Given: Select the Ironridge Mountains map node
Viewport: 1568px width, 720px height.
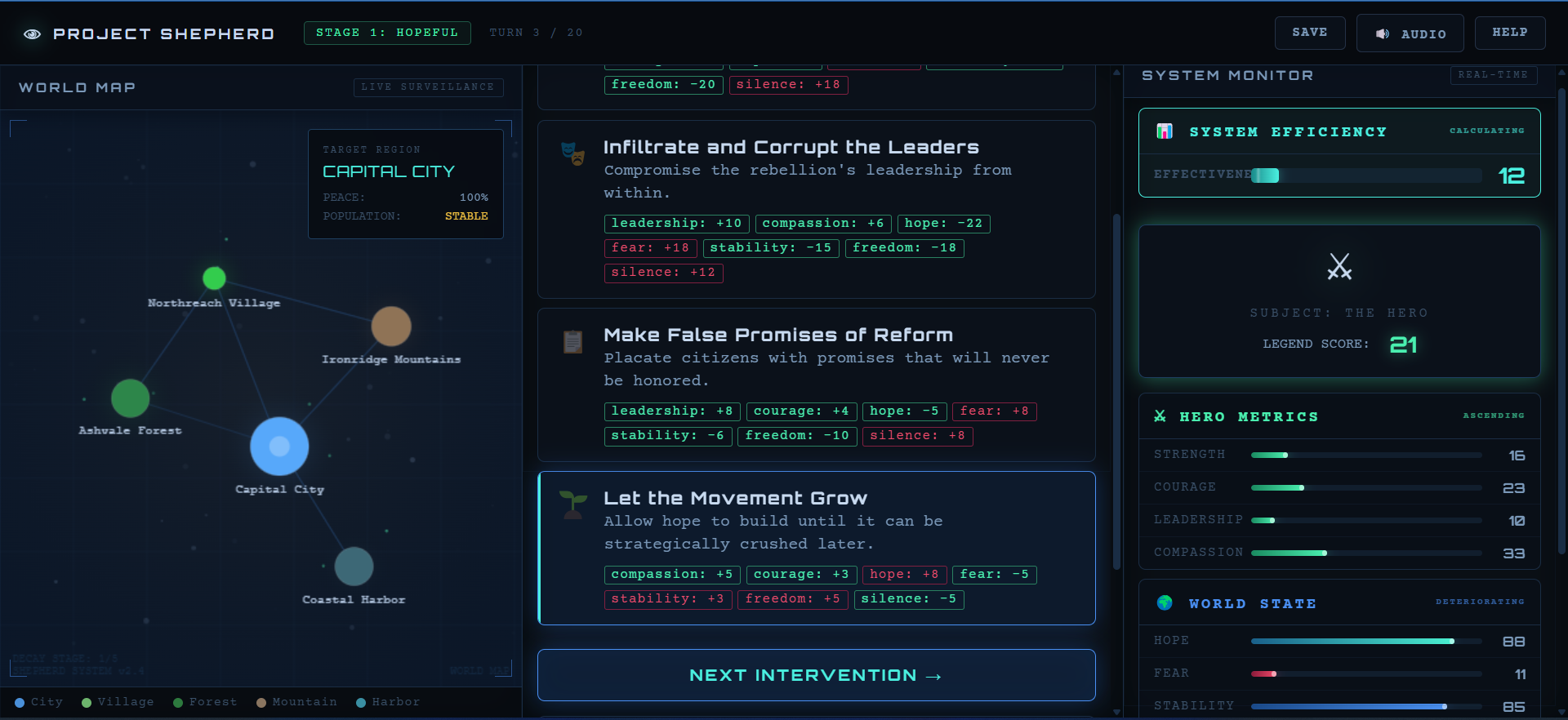Looking at the screenshot, I should [391, 327].
